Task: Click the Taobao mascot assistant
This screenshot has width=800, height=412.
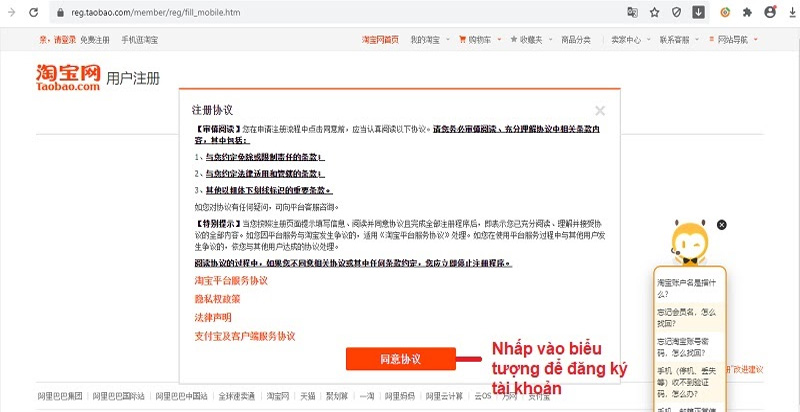Action: pos(689,243)
